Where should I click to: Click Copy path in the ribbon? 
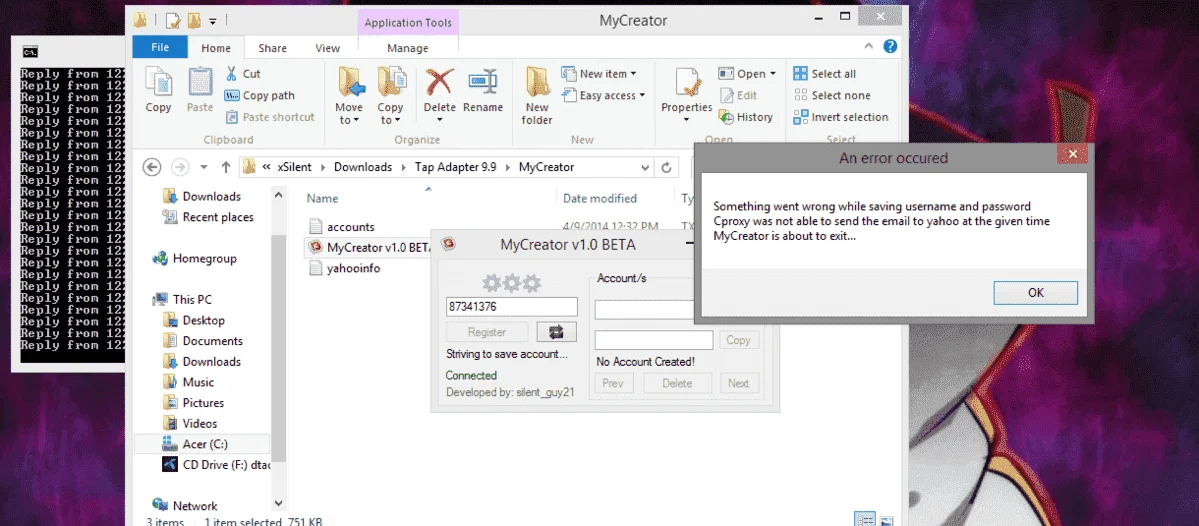[x=259, y=96]
